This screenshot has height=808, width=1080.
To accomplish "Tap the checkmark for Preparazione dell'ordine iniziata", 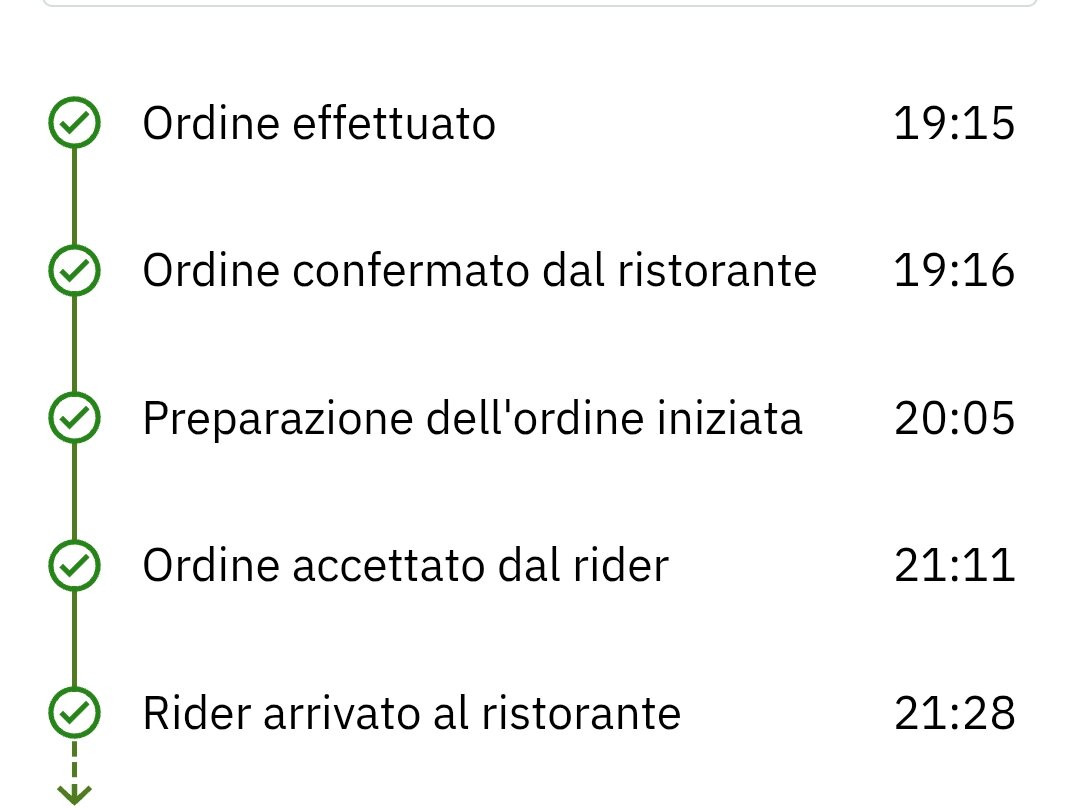I will pyautogui.click(x=74, y=418).
